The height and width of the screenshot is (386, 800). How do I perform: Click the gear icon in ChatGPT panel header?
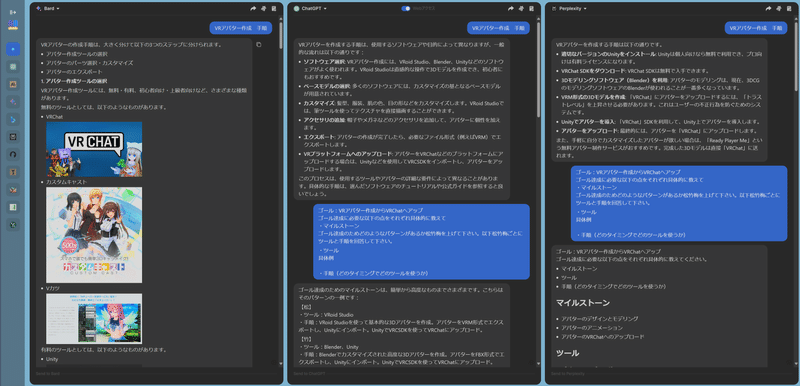click(x=521, y=9)
